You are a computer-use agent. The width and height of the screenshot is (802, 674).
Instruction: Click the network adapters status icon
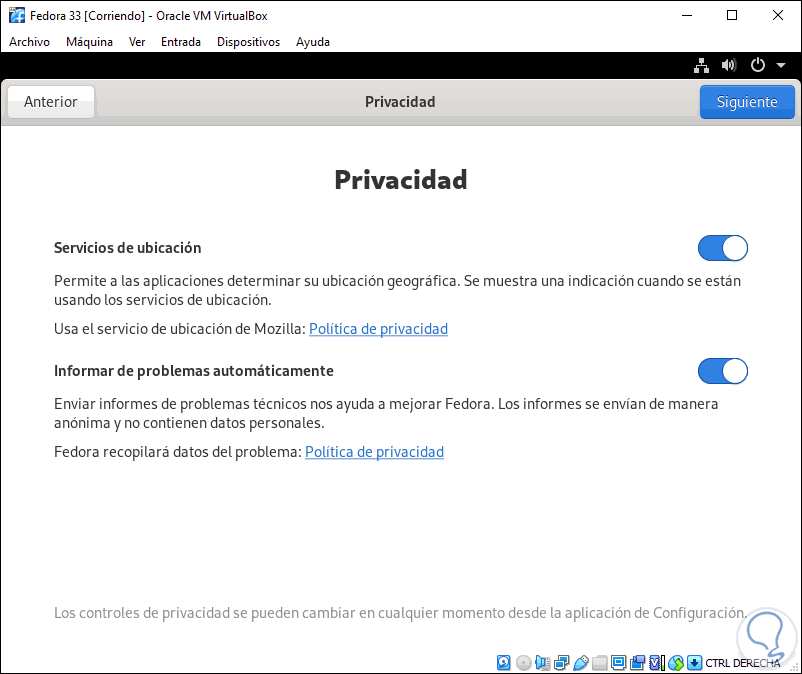coord(562,663)
